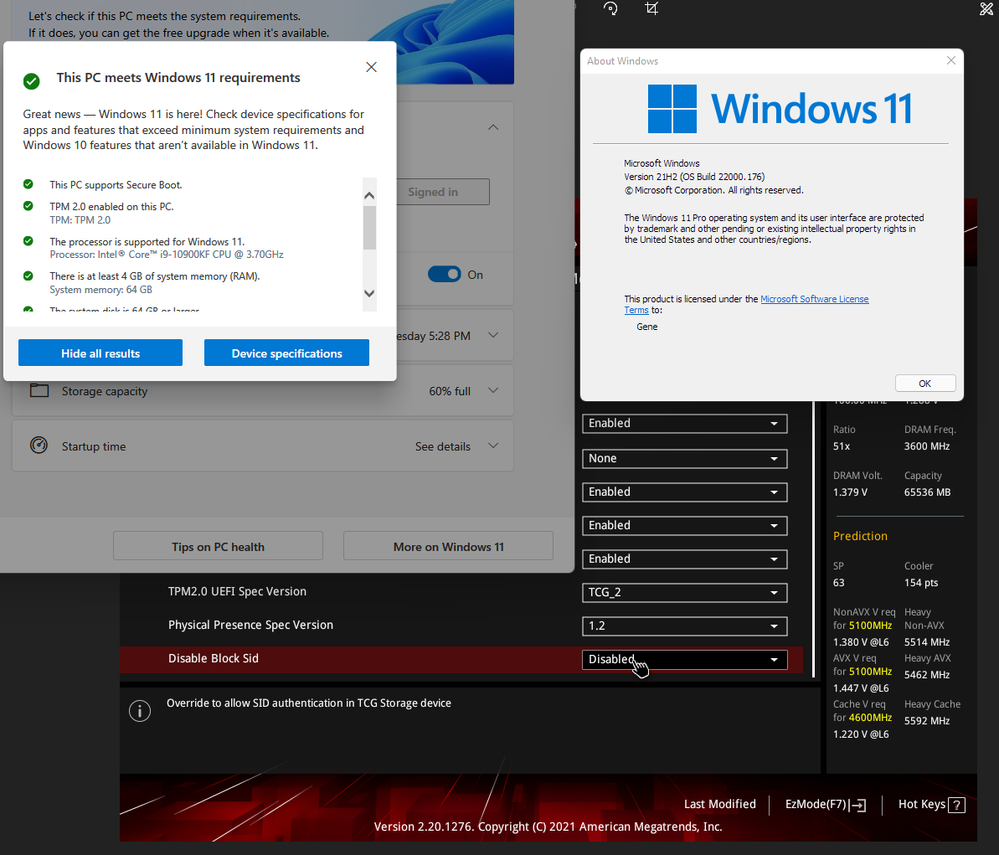Click the Prediction heading in the BIOS sidebar
The height and width of the screenshot is (855, 999).
coord(860,536)
